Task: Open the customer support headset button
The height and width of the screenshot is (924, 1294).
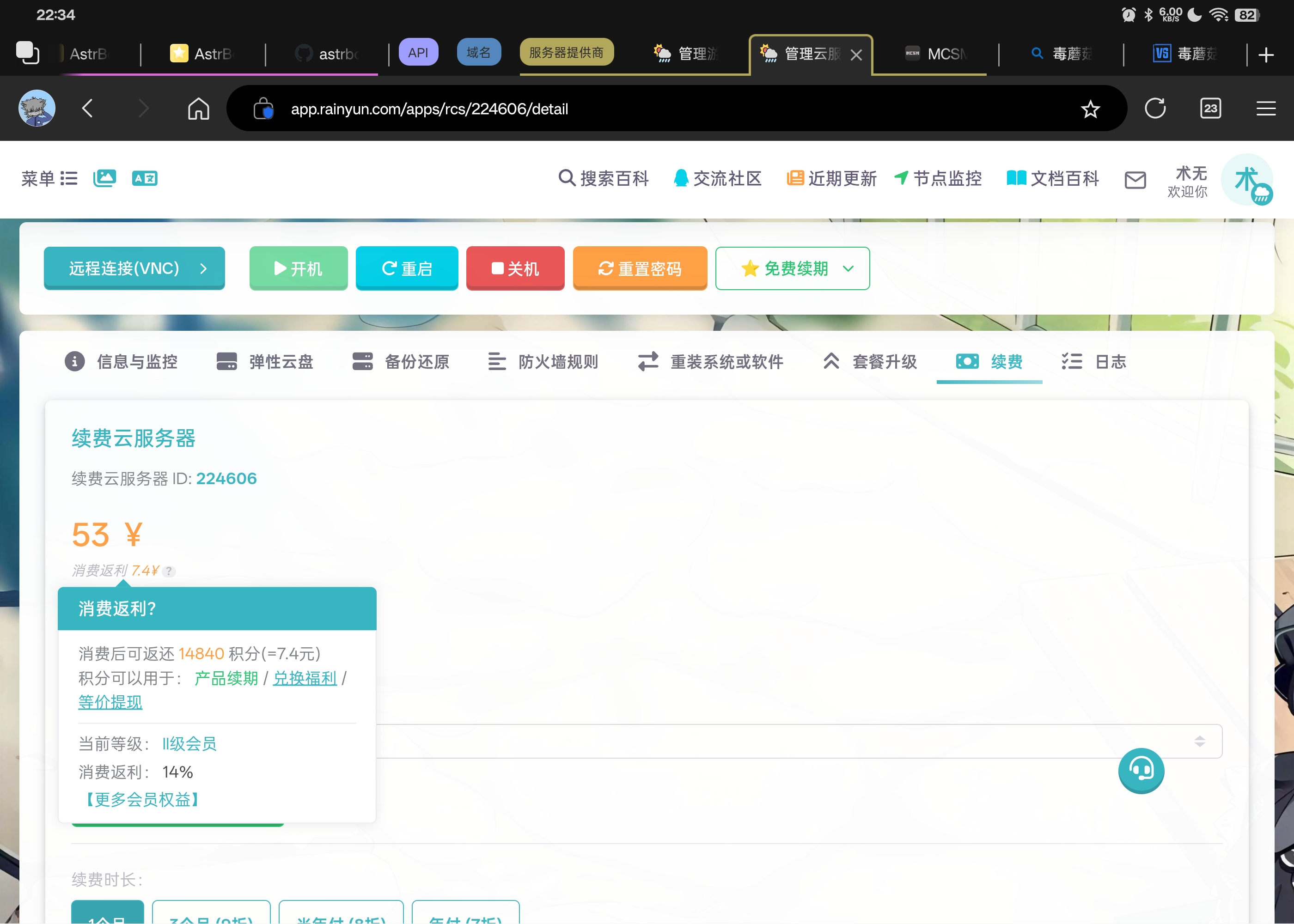Action: (1141, 770)
